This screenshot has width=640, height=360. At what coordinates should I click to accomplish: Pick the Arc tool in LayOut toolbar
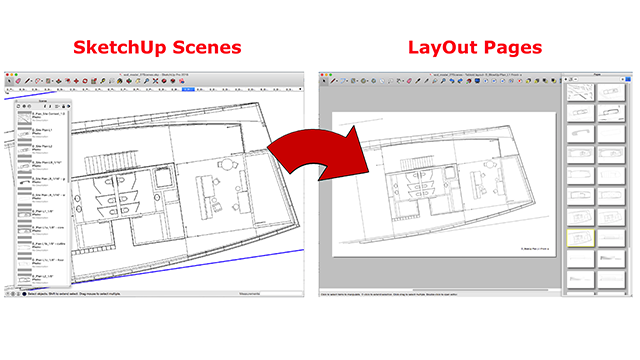[x=342, y=81]
